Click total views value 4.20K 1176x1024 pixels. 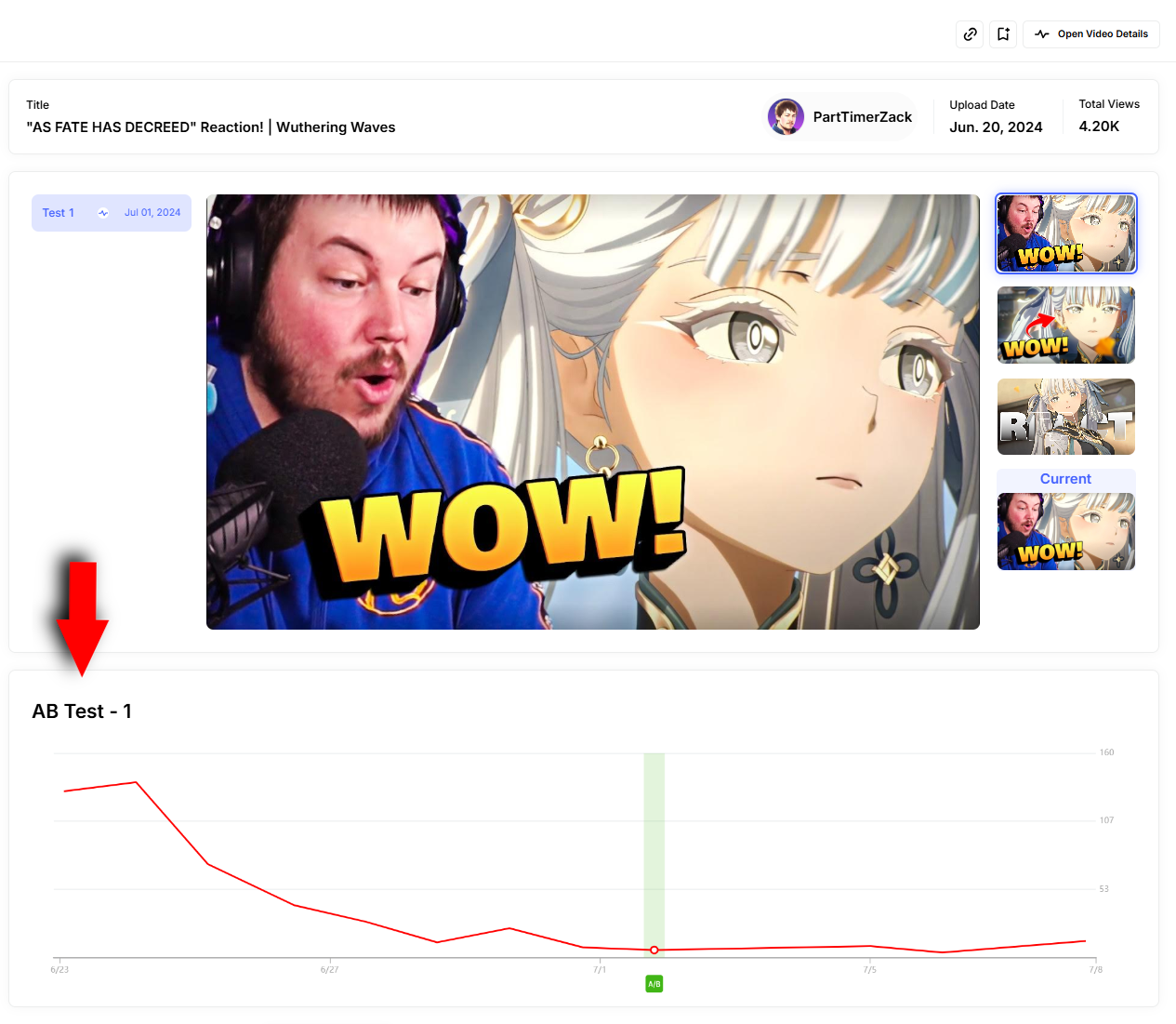(1099, 126)
